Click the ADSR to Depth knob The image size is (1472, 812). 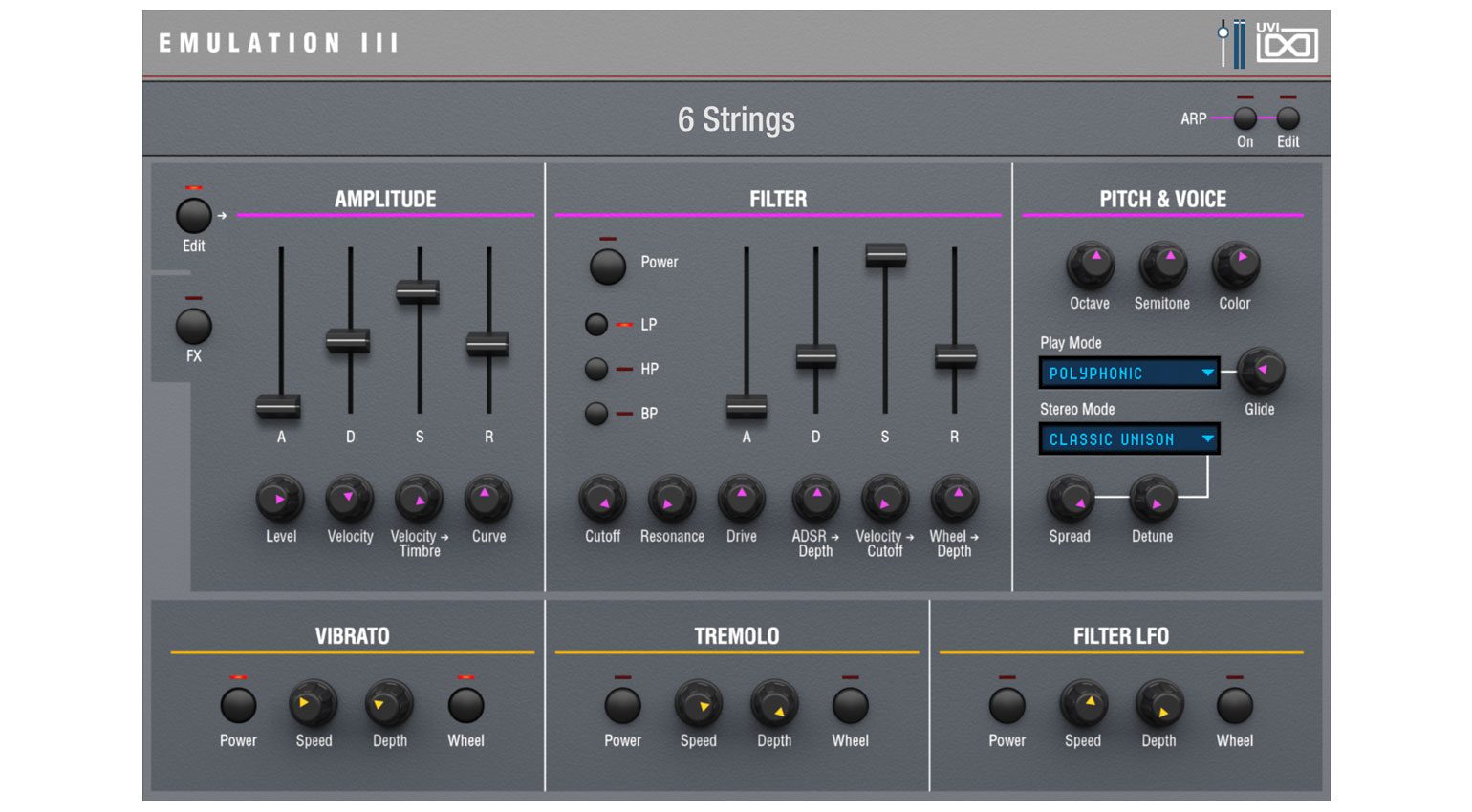(815, 499)
